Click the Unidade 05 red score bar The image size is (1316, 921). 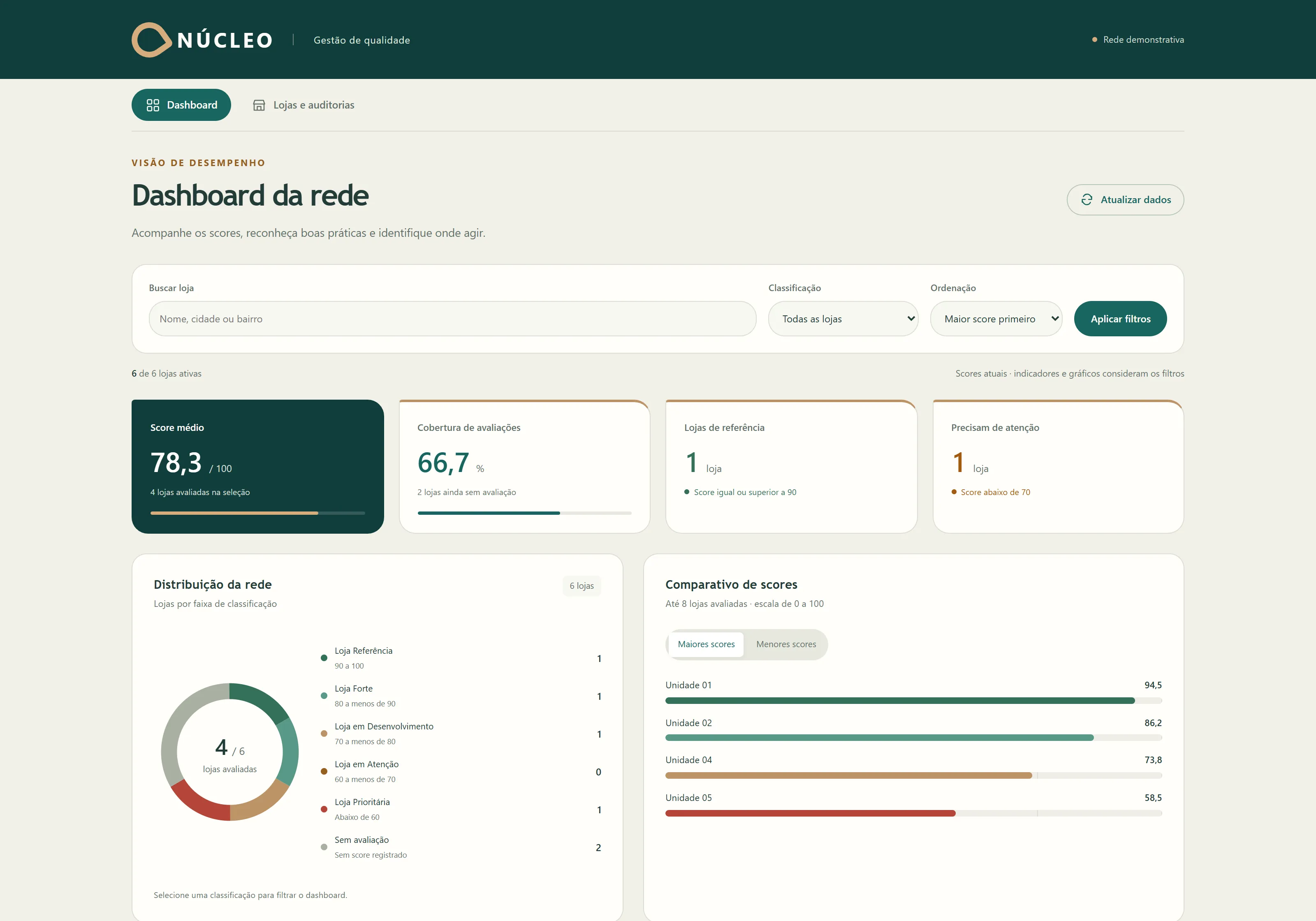811,813
